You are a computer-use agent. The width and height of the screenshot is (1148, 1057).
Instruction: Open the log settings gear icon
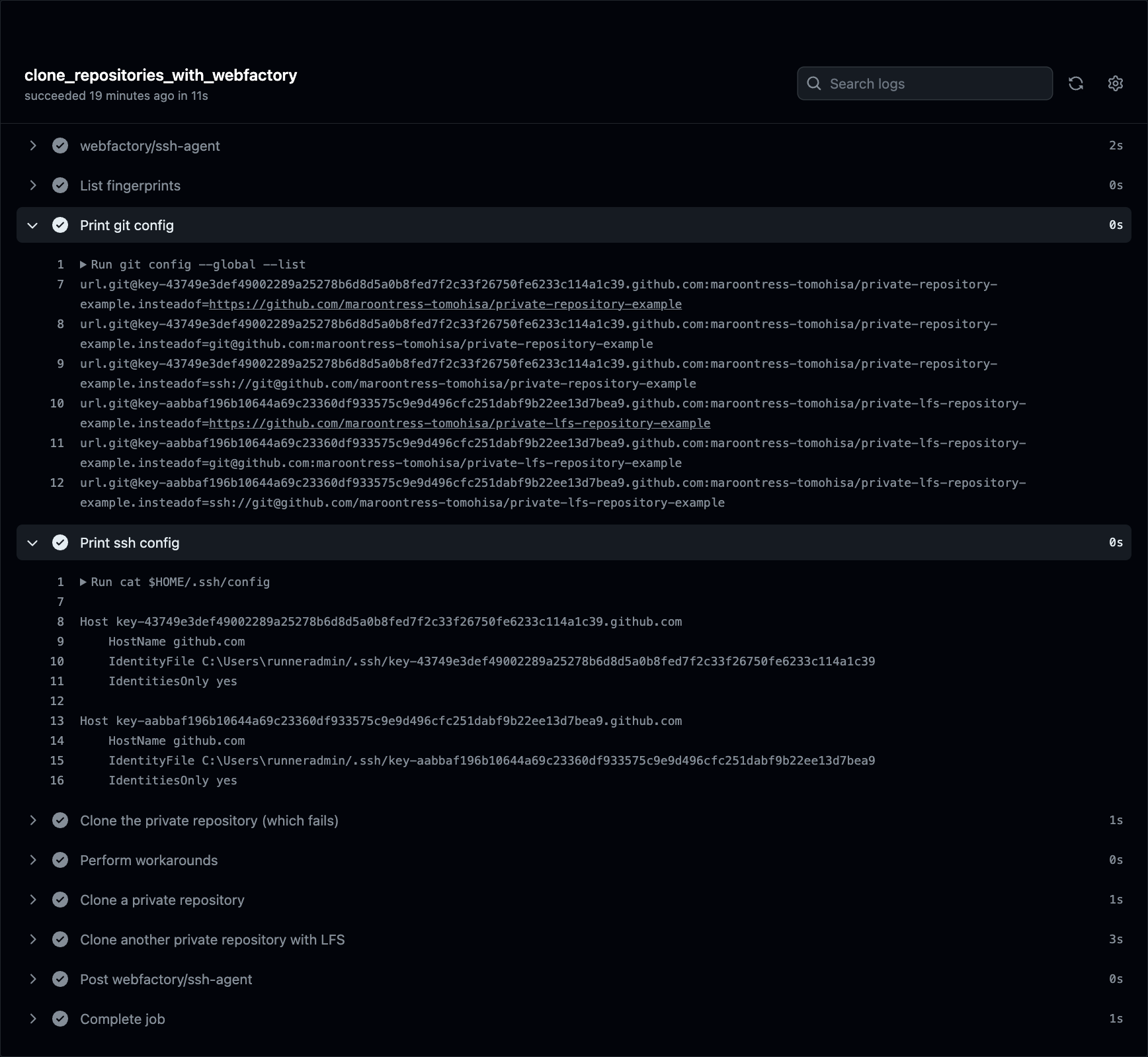point(1116,83)
